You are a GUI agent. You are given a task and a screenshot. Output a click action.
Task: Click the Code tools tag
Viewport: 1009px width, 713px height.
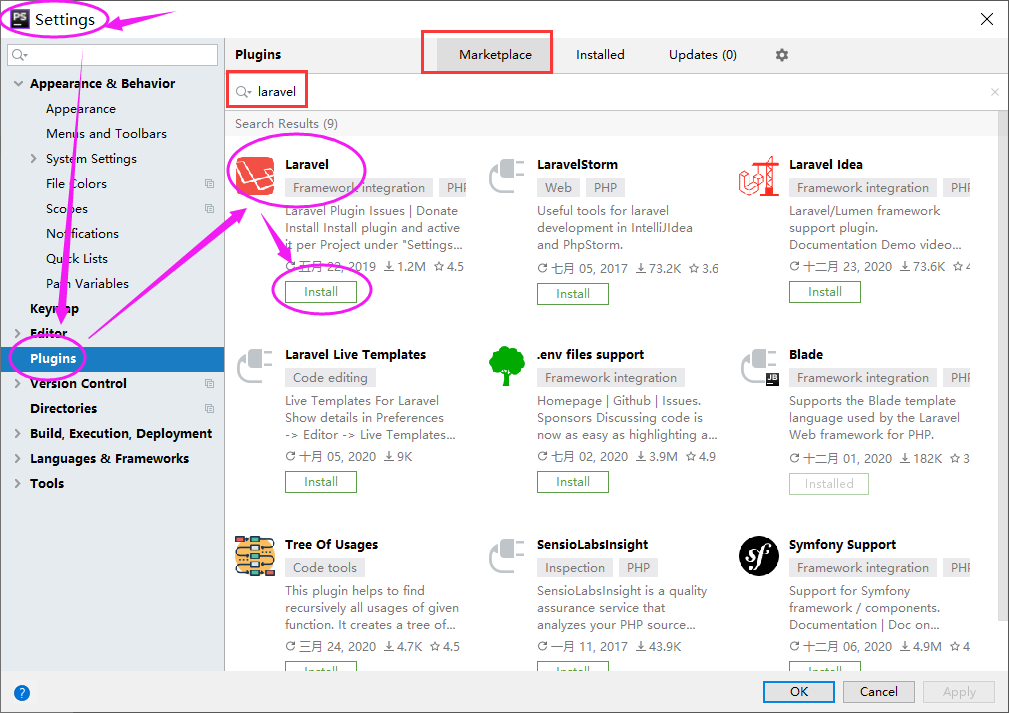[325, 568]
